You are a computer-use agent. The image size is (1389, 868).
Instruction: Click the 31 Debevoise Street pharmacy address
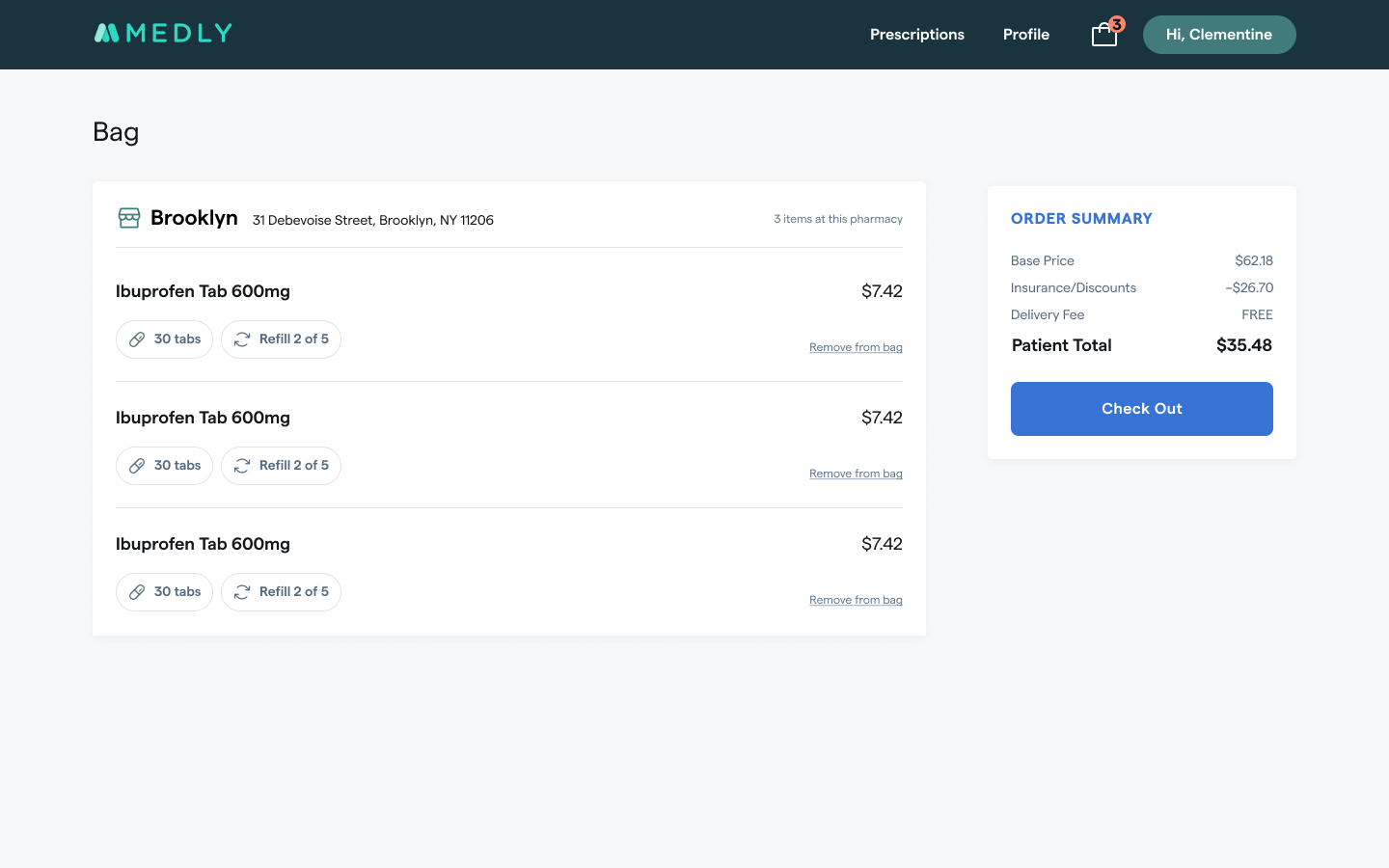[372, 220]
